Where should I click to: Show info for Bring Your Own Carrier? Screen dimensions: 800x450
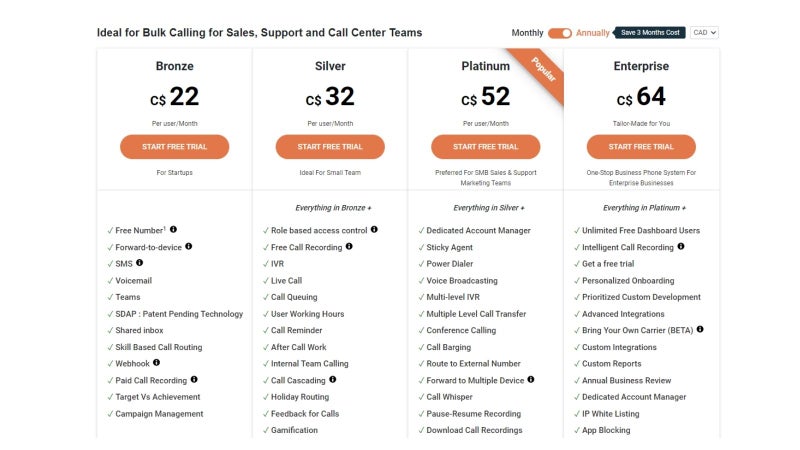(700, 330)
